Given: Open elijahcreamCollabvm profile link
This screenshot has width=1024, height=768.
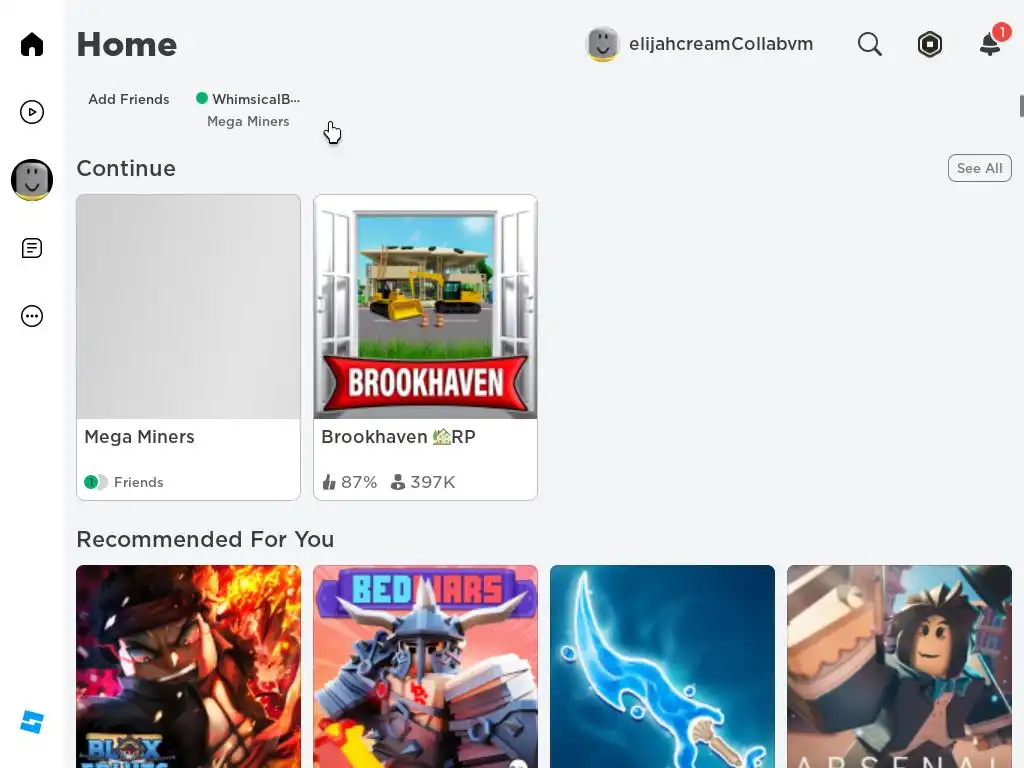Looking at the screenshot, I should (699, 44).
